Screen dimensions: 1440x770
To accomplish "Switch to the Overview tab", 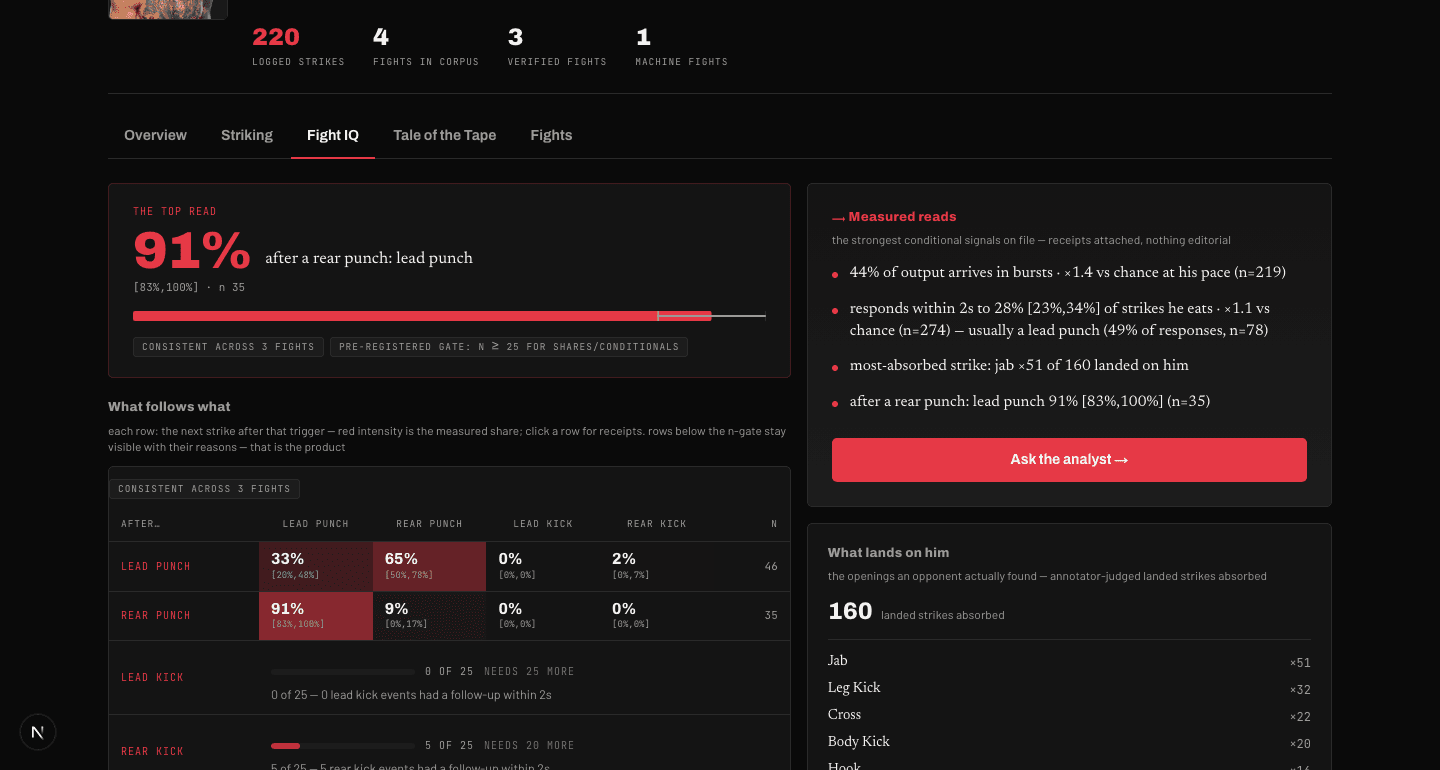I will [155, 135].
